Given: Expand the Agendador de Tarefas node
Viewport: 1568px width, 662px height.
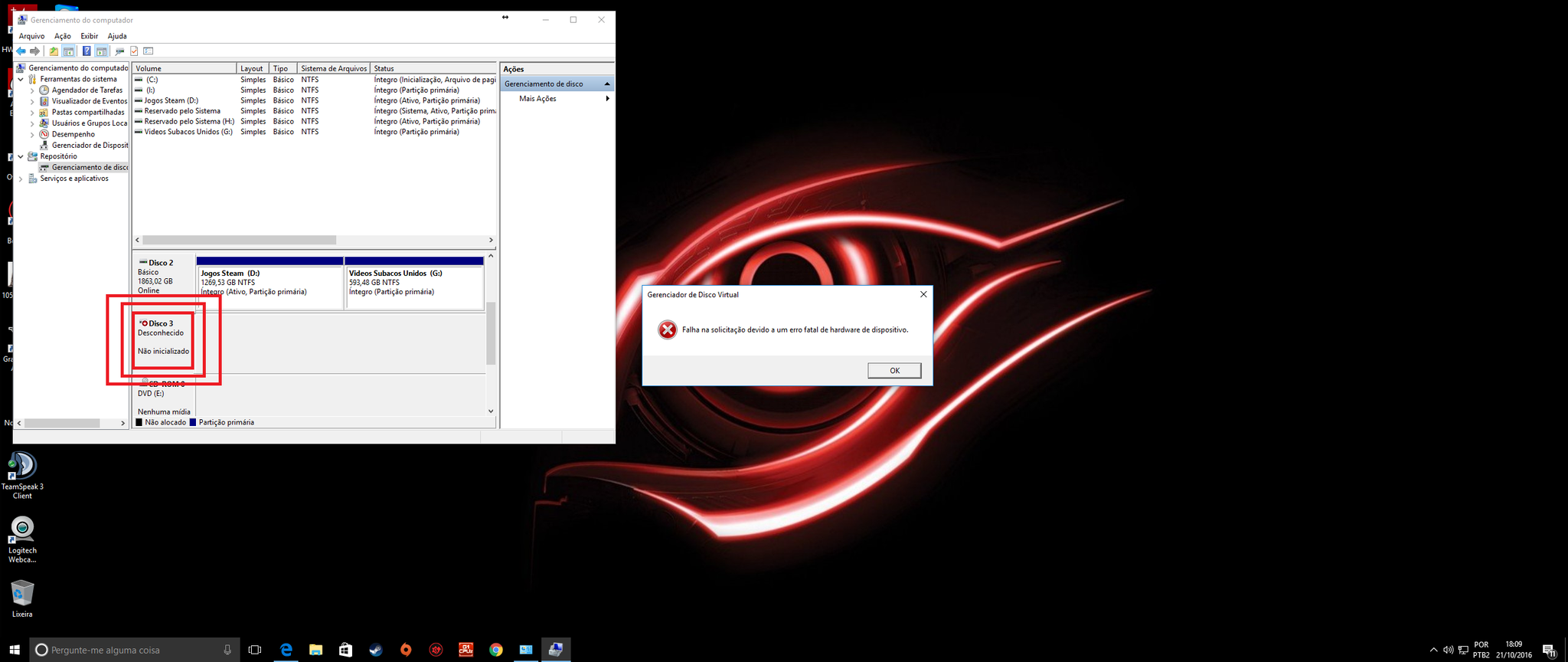Looking at the screenshot, I should [32, 90].
